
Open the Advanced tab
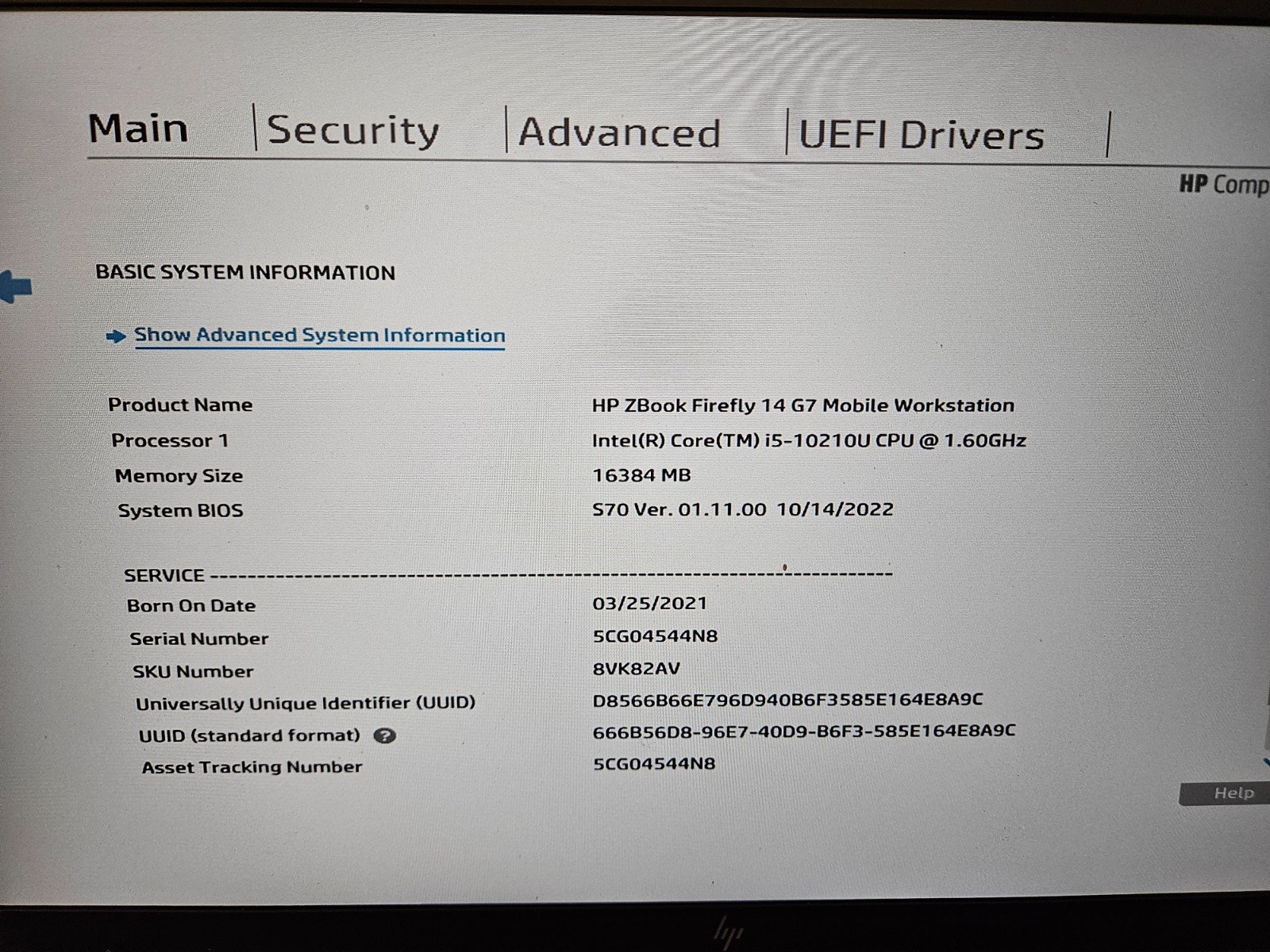pos(619,132)
